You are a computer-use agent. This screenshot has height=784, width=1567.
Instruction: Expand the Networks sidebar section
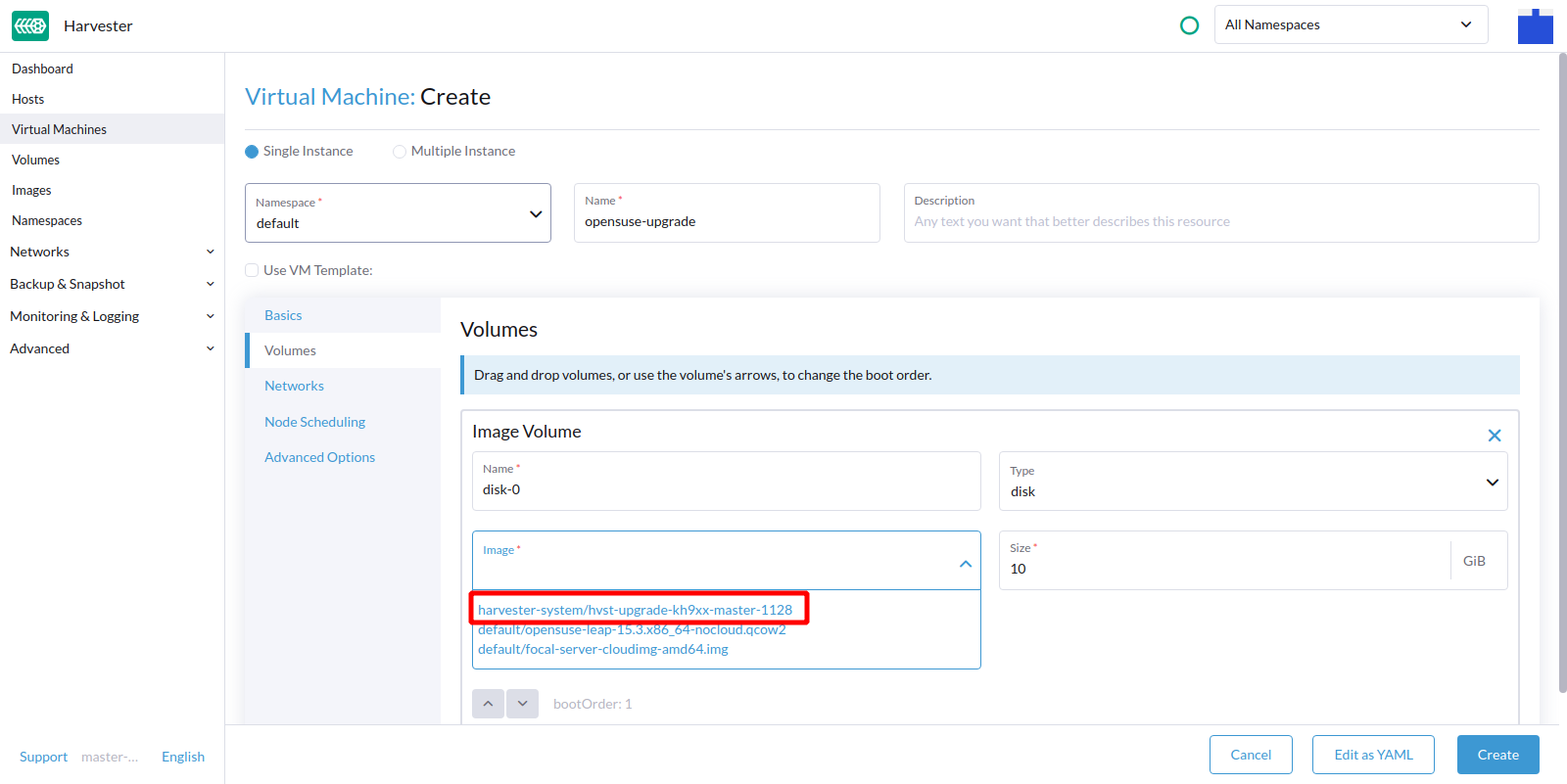click(112, 252)
